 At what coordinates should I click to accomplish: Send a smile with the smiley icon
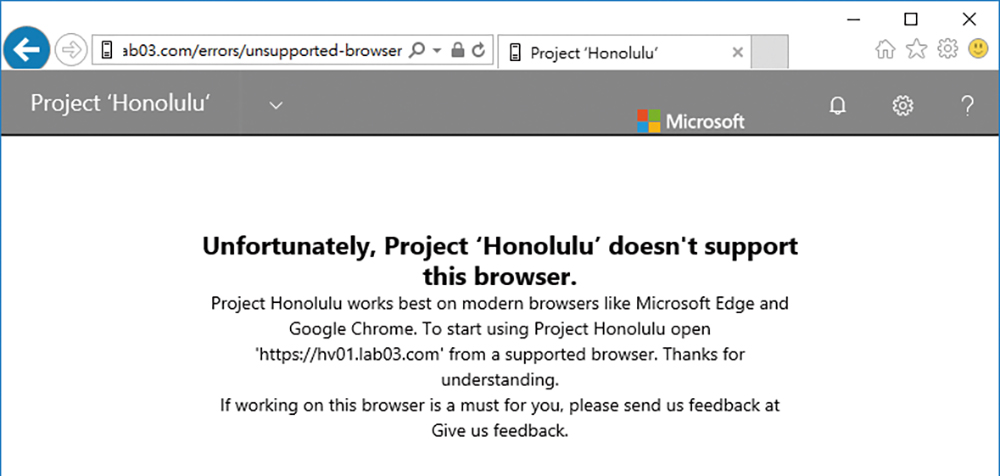978,48
